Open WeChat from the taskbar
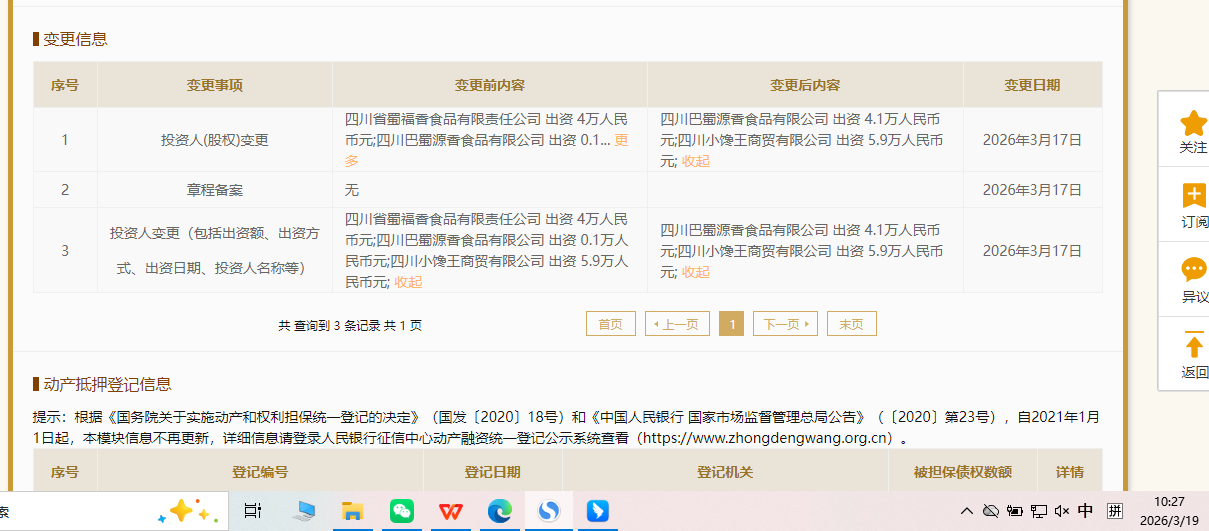 pyautogui.click(x=402, y=511)
